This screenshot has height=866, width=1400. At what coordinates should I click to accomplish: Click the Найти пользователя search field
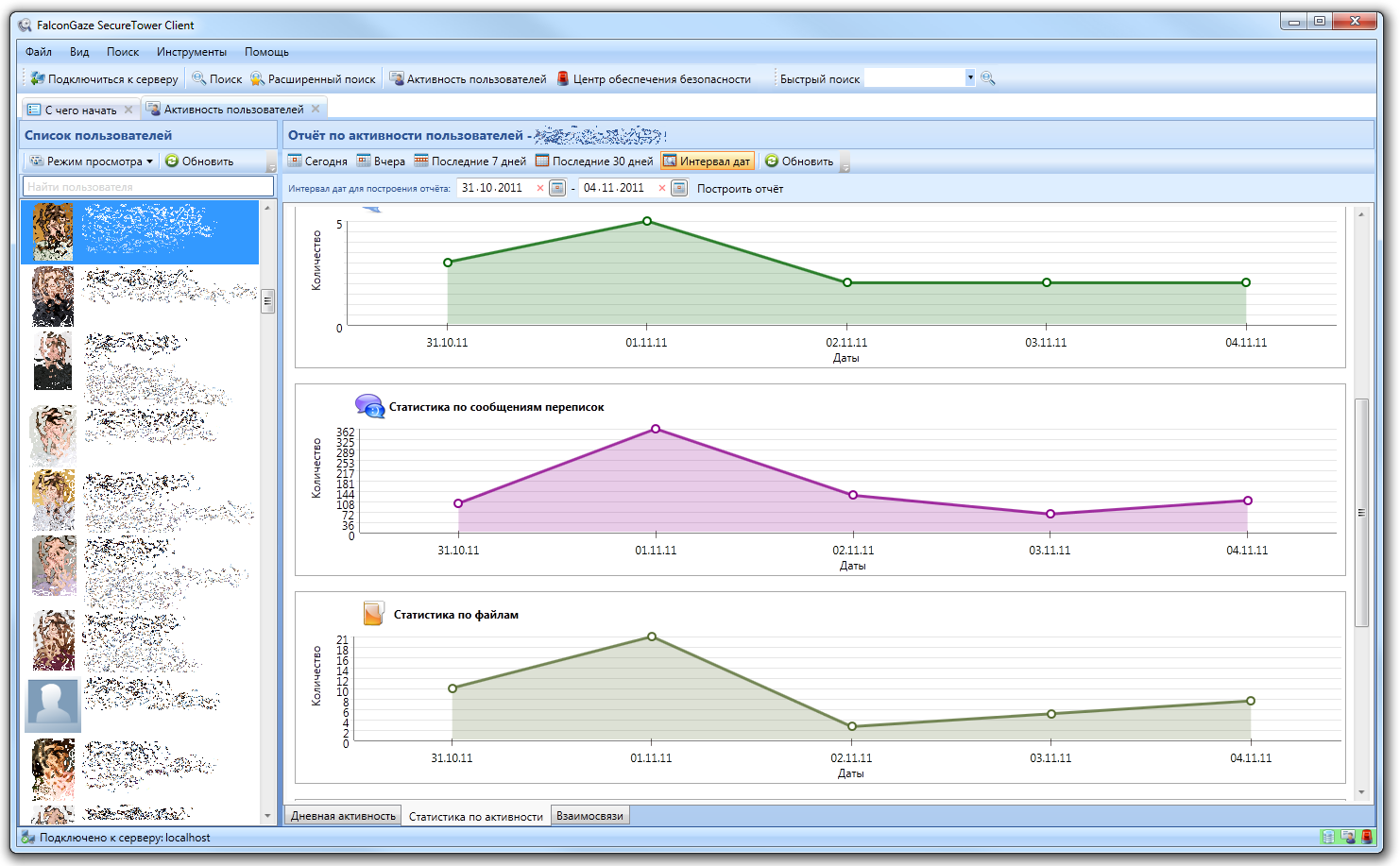pos(147,187)
